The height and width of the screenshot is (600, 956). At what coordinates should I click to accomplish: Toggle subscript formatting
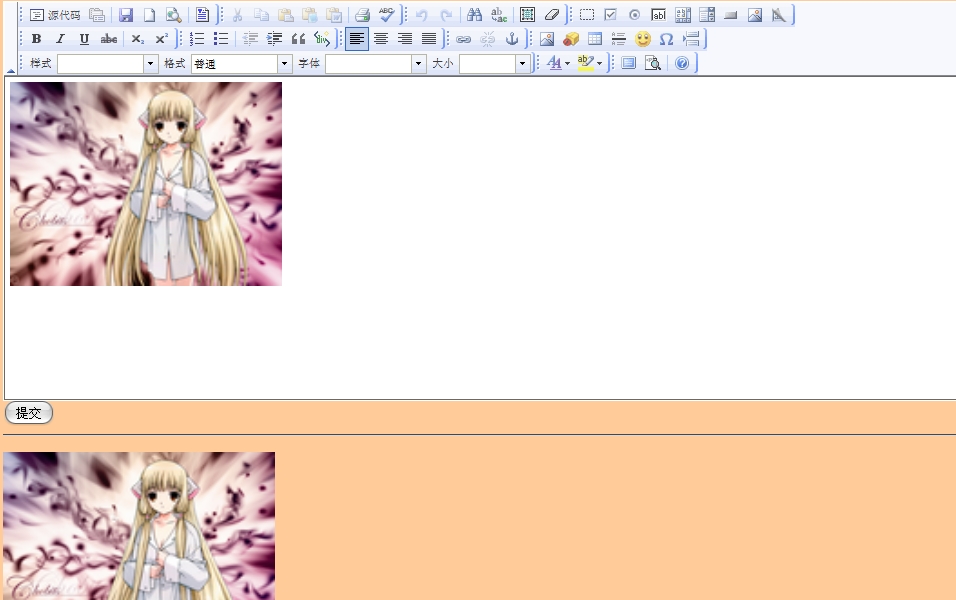point(138,39)
